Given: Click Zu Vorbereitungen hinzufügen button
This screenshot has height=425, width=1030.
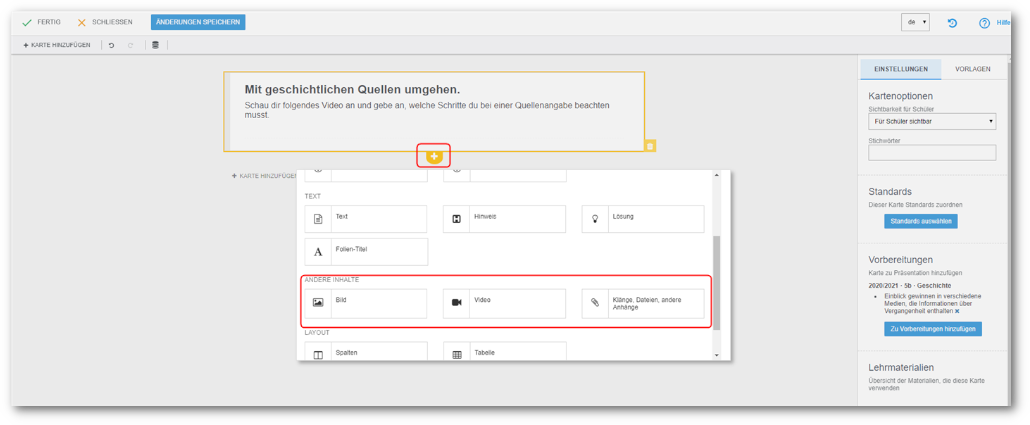Looking at the screenshot, I should tap(932, 329).
